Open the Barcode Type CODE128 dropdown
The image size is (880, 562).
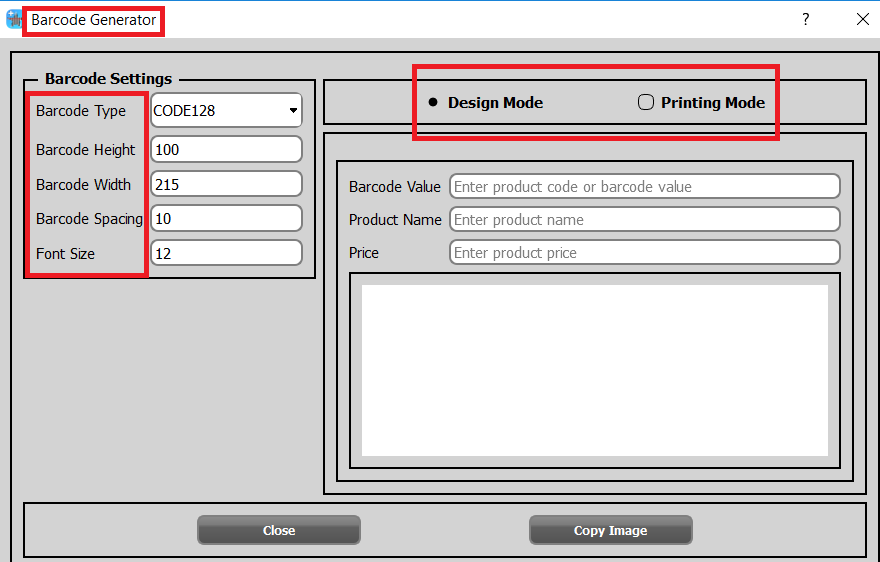coord(226,111)
